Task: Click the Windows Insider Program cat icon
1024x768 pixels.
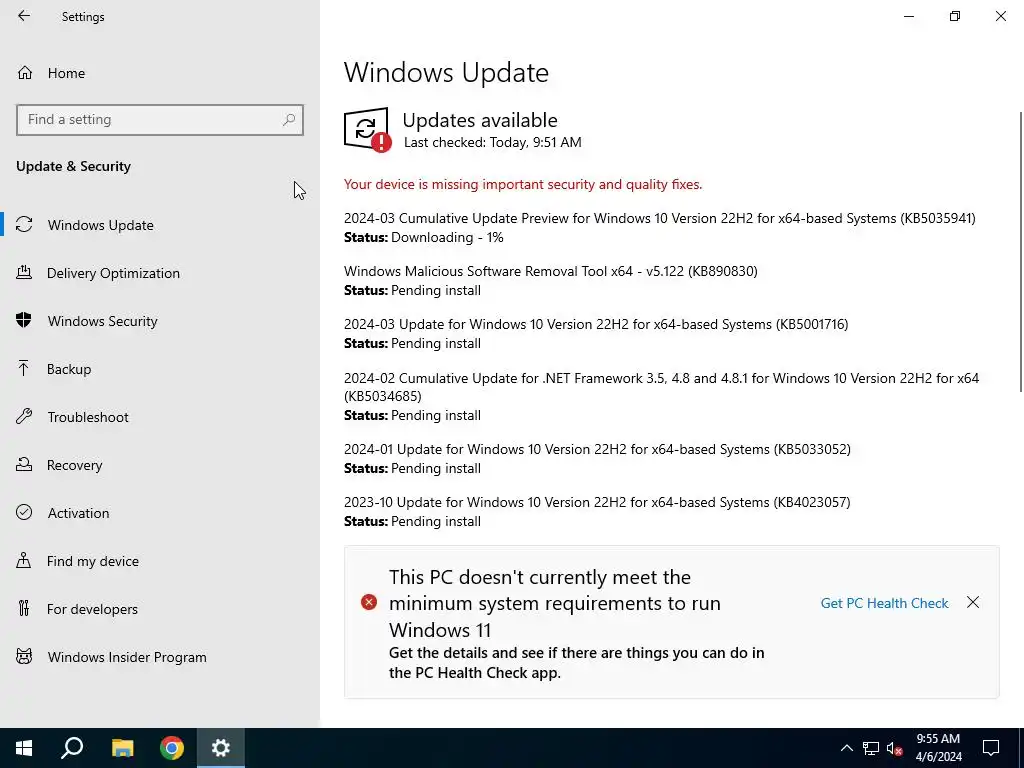Action: 24,656
